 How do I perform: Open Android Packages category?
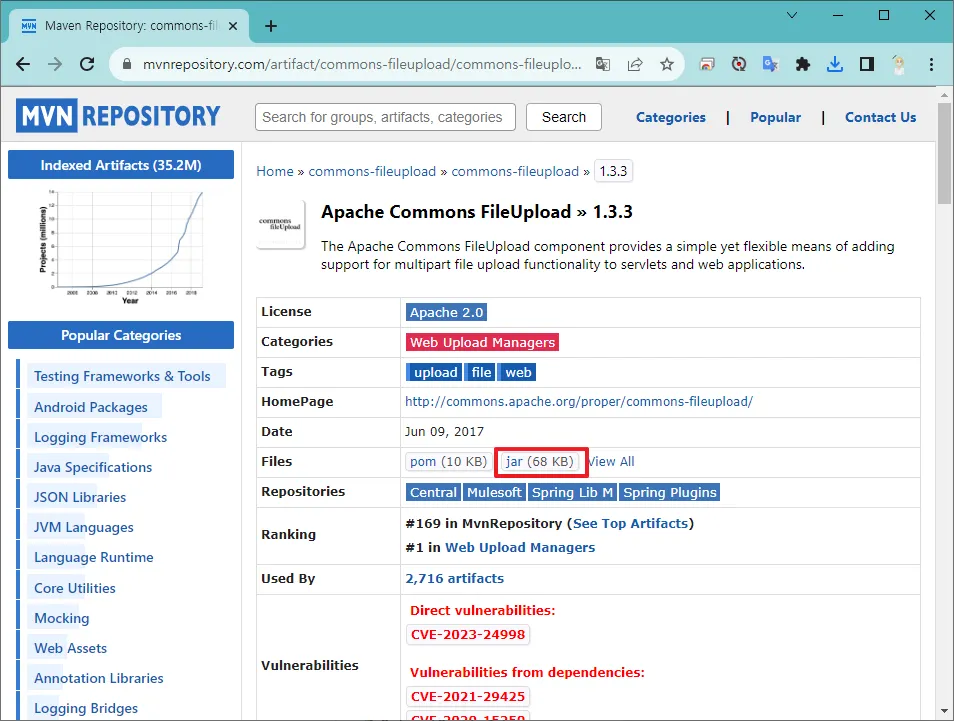(91, 408)
